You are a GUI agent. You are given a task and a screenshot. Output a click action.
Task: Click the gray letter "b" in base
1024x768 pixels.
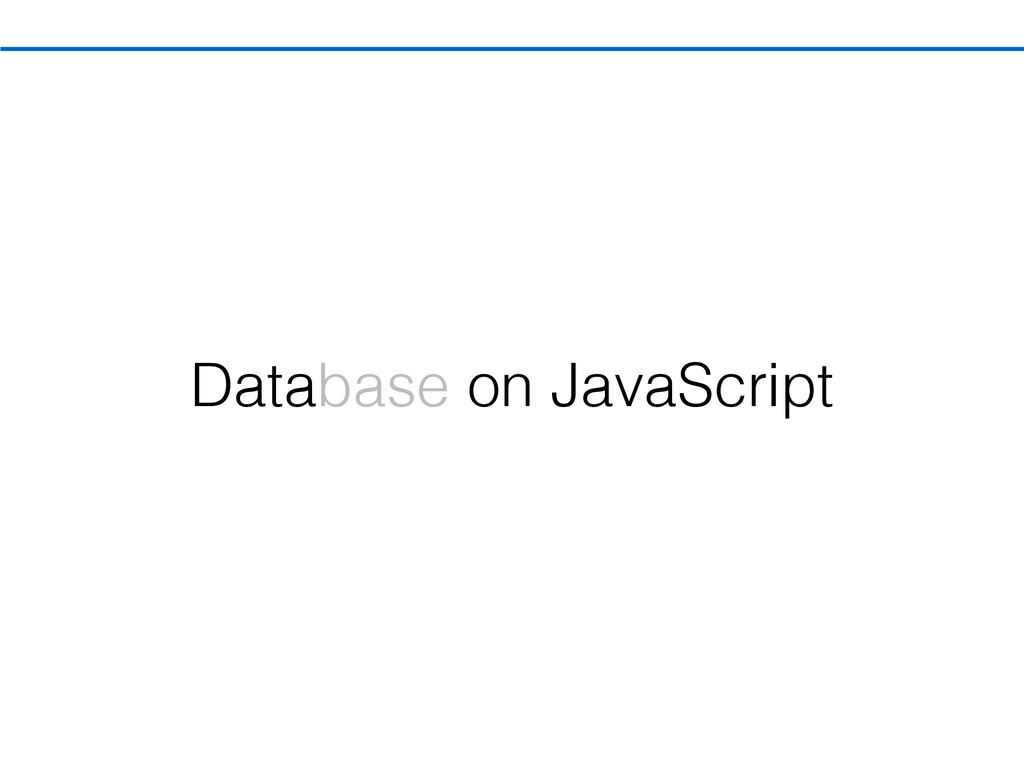[x=333, y=386]
